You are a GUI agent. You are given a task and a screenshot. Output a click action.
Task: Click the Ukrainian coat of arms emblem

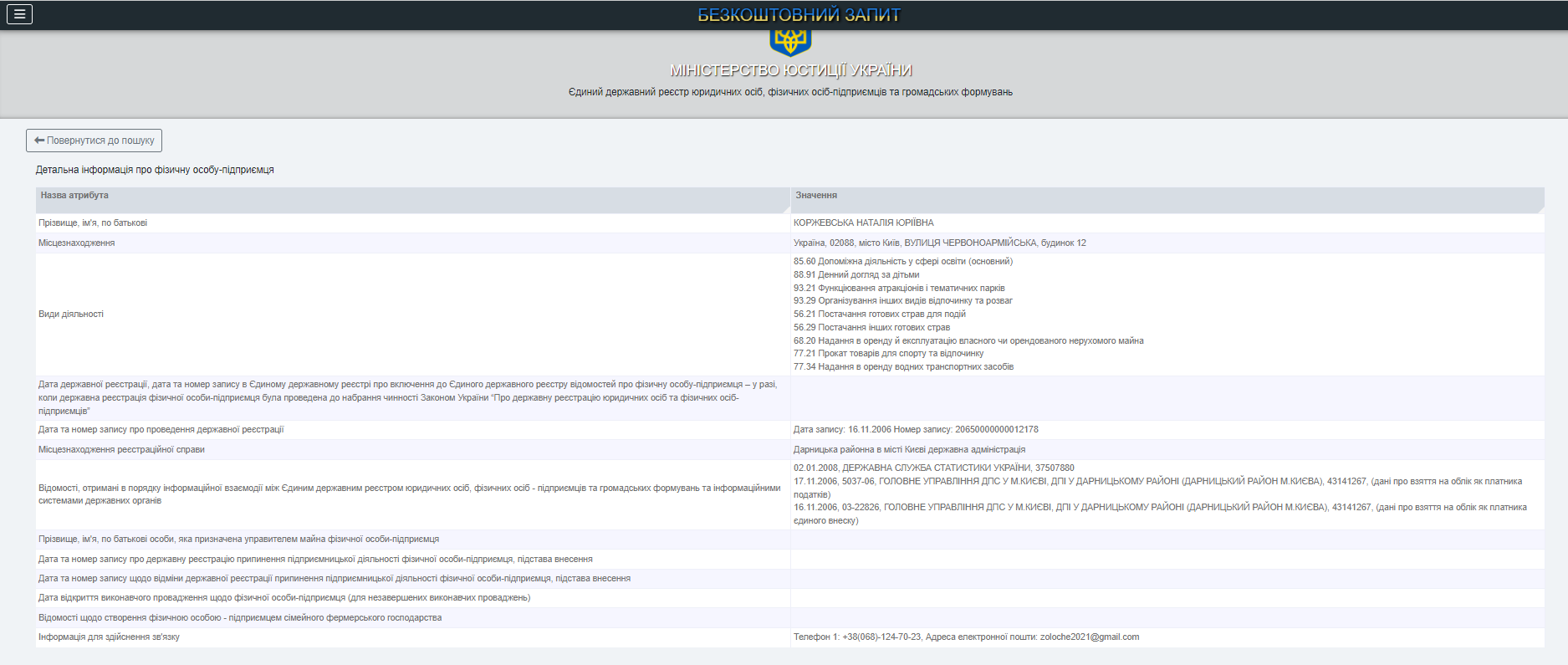click(790, 40)
